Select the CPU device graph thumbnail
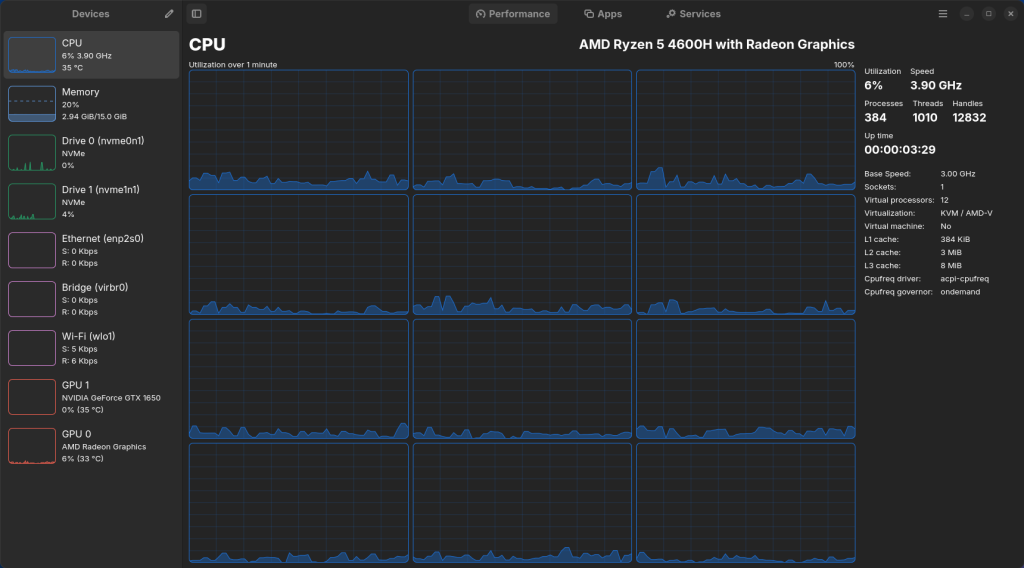The width and height of the screenshot is (1024, 568). pyautogui.click(x=32, y=56)
